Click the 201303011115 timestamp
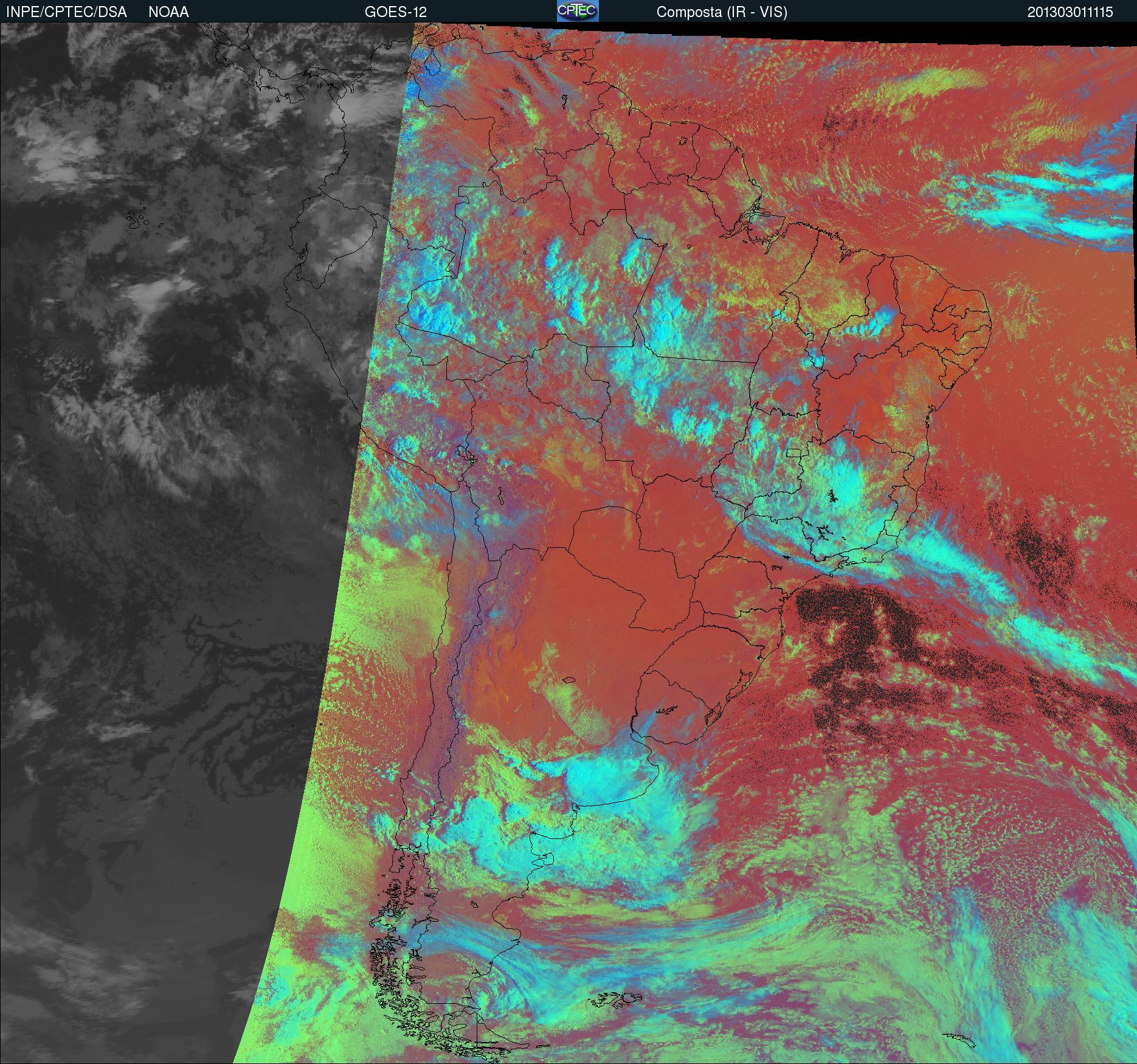1137x1064 pixels. click(1070, 12)
